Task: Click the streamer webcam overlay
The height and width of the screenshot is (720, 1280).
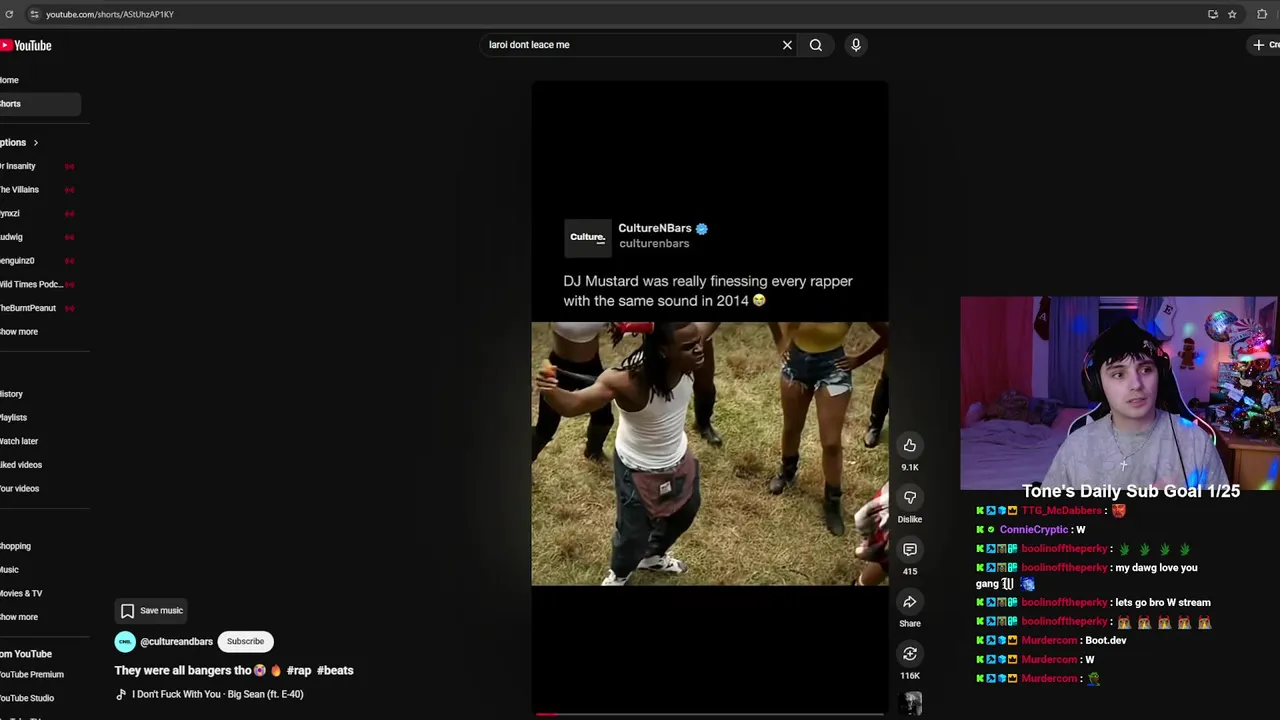Action: click(1119, 392)
